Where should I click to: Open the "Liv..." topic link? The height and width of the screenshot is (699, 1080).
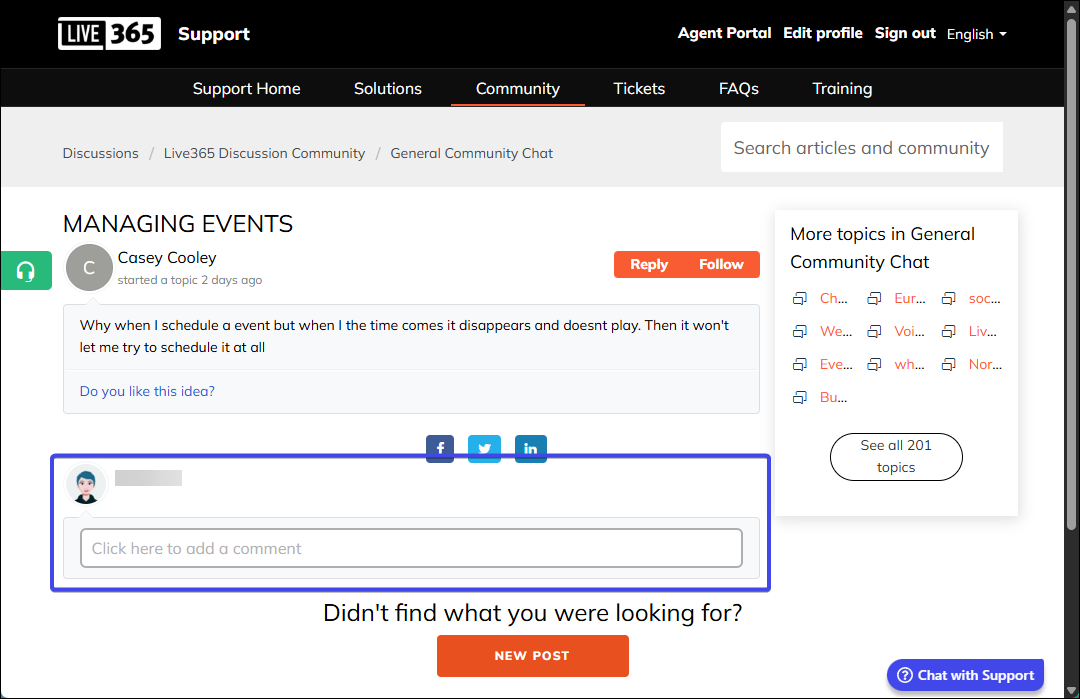tap(982, 331)
